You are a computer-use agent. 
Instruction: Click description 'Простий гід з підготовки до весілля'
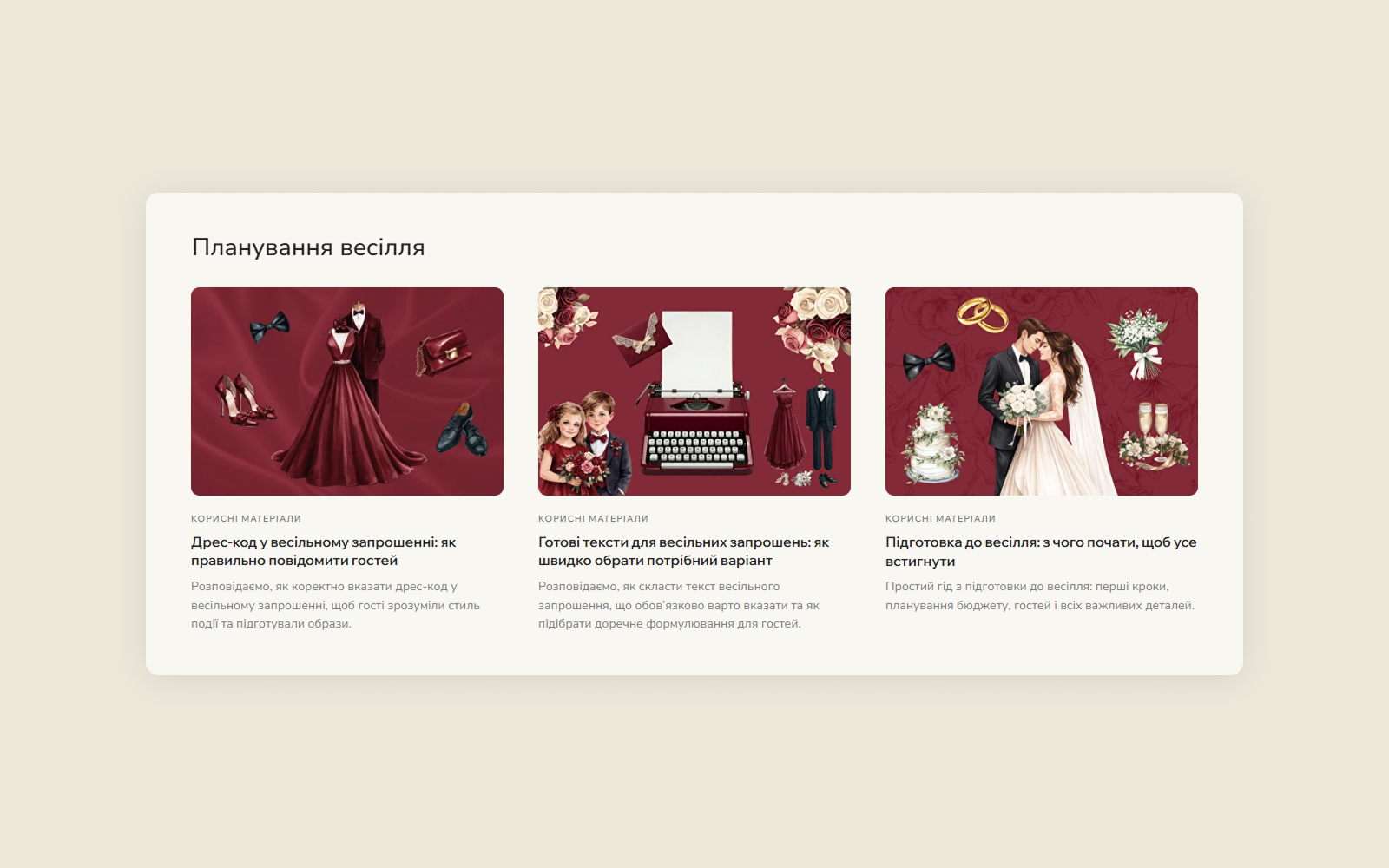tap(1040, 595)
